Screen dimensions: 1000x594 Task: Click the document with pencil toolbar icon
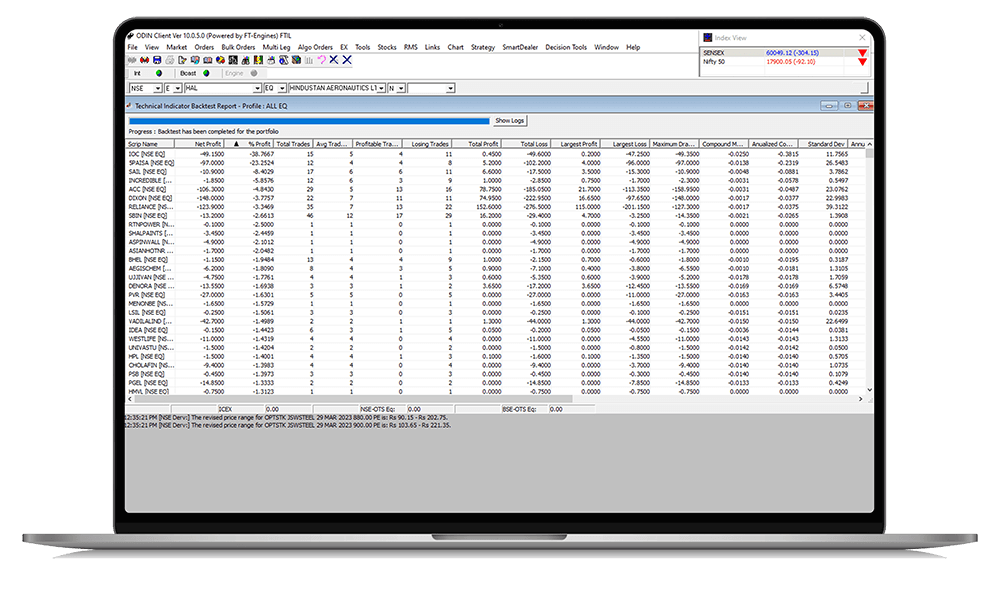[182, 60]
